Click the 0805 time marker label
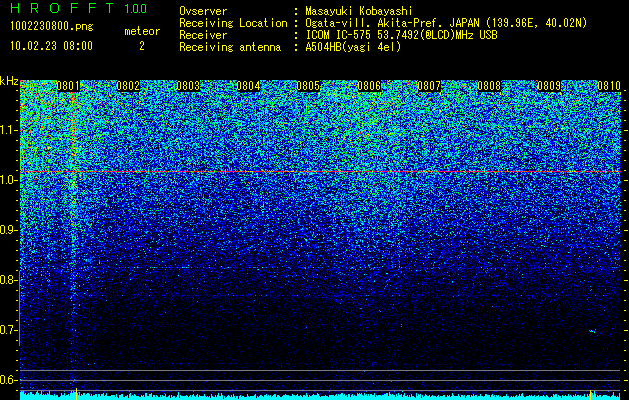 308,86
